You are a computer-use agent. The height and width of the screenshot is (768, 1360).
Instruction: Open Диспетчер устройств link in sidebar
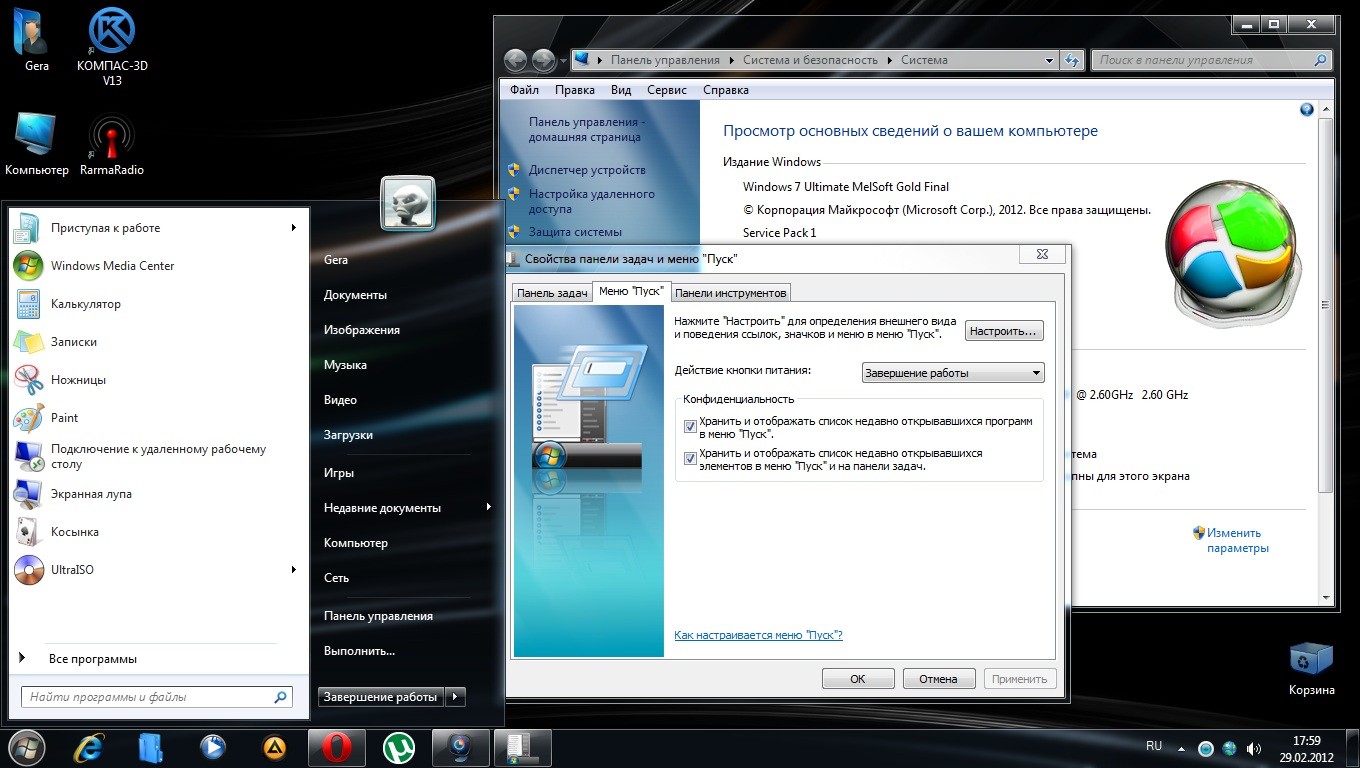point(587,170)
